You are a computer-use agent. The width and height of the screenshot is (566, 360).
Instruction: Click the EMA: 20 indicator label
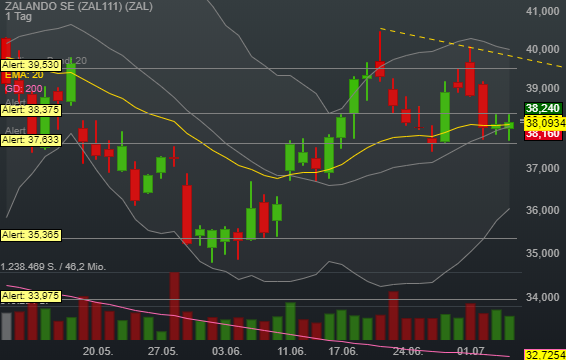click(24, 75)
